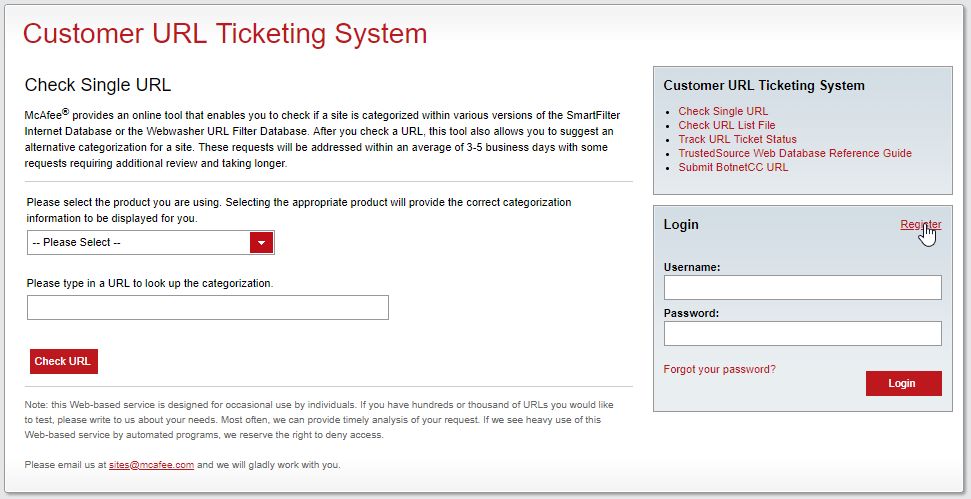This screenshot has height=499, width=971.
Task: Click the Register link
Action: click(x=920, y=225)
